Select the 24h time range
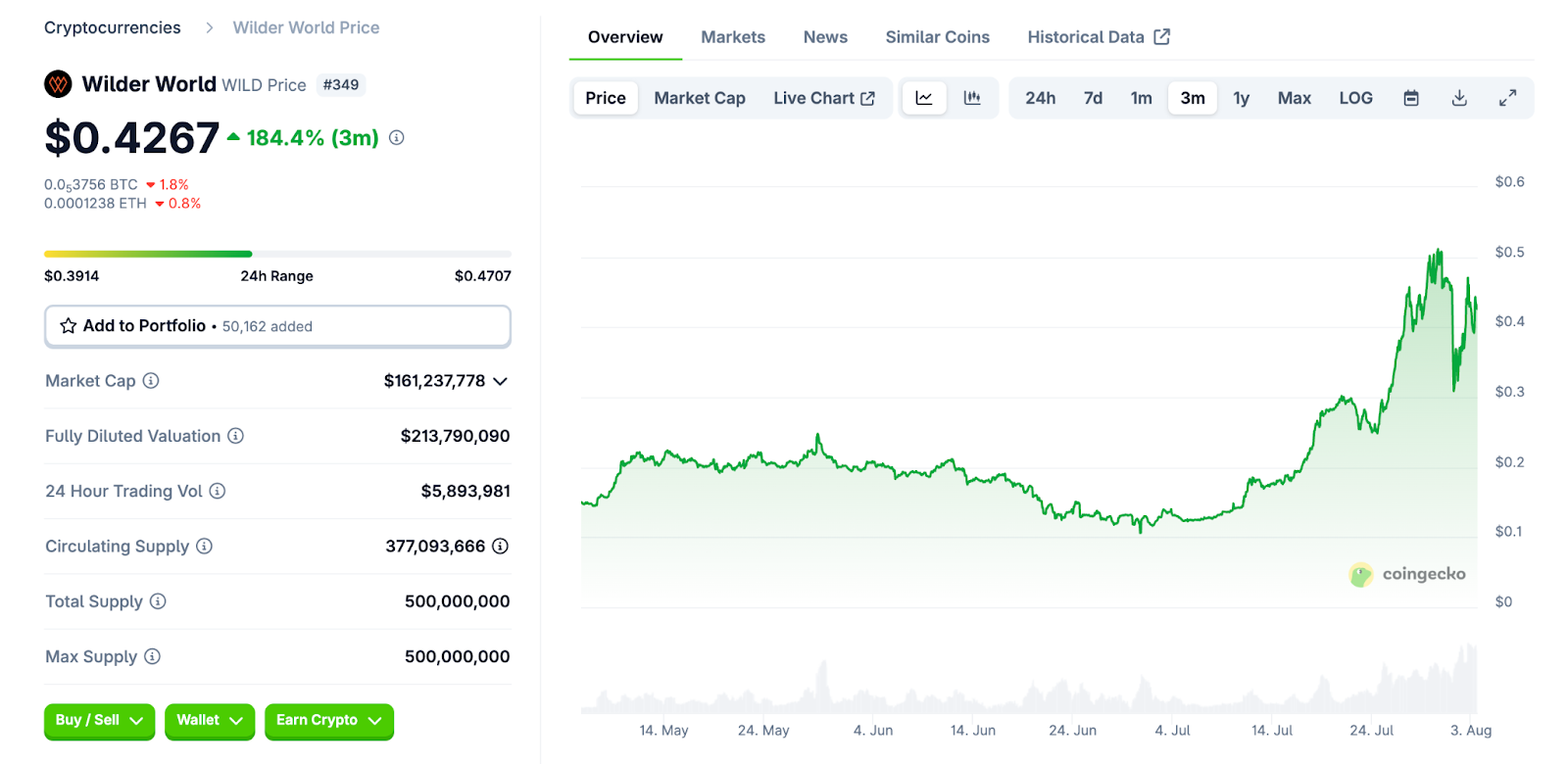 pos(1041,98)
